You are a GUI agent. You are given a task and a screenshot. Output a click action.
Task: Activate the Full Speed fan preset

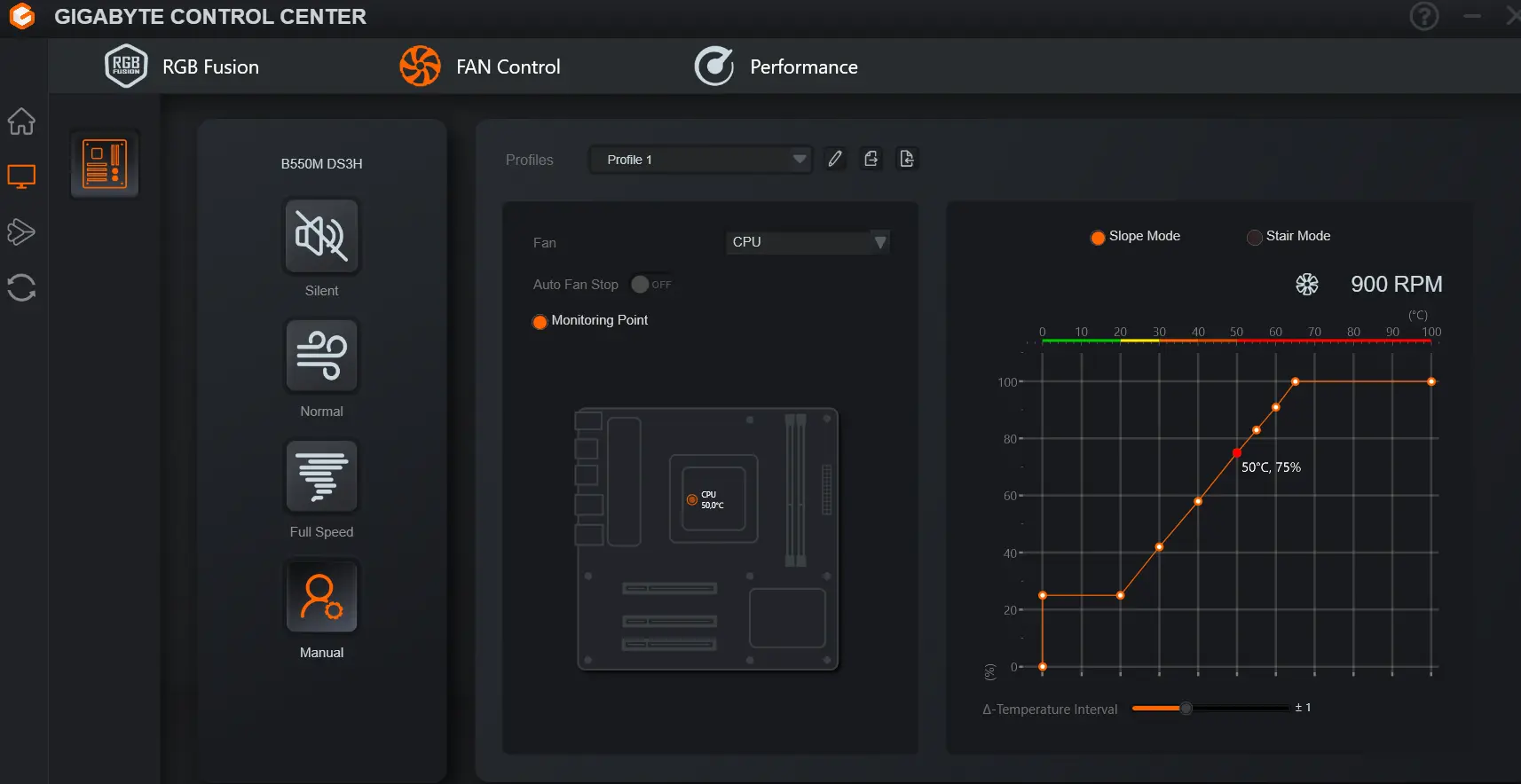click(x=321, y=476)
